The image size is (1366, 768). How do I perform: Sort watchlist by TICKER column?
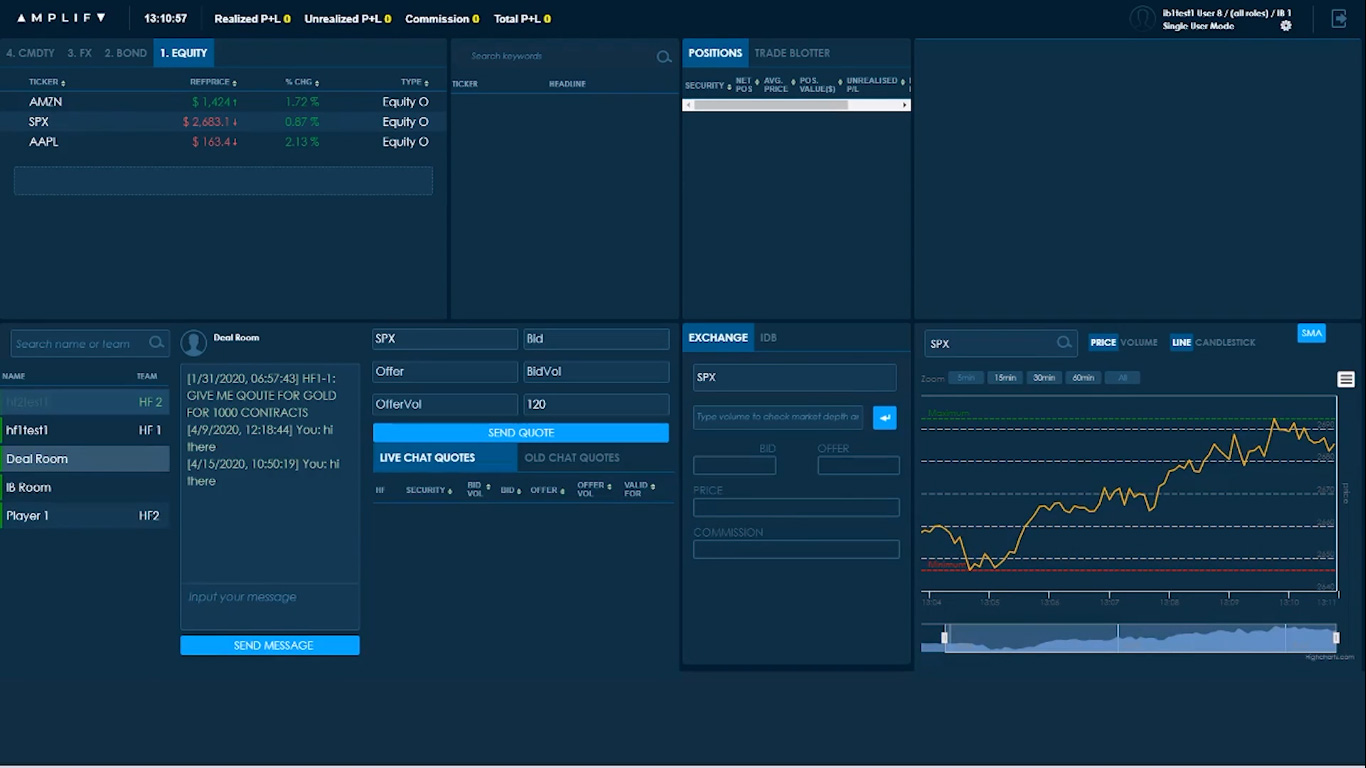(x=47, y=82)
